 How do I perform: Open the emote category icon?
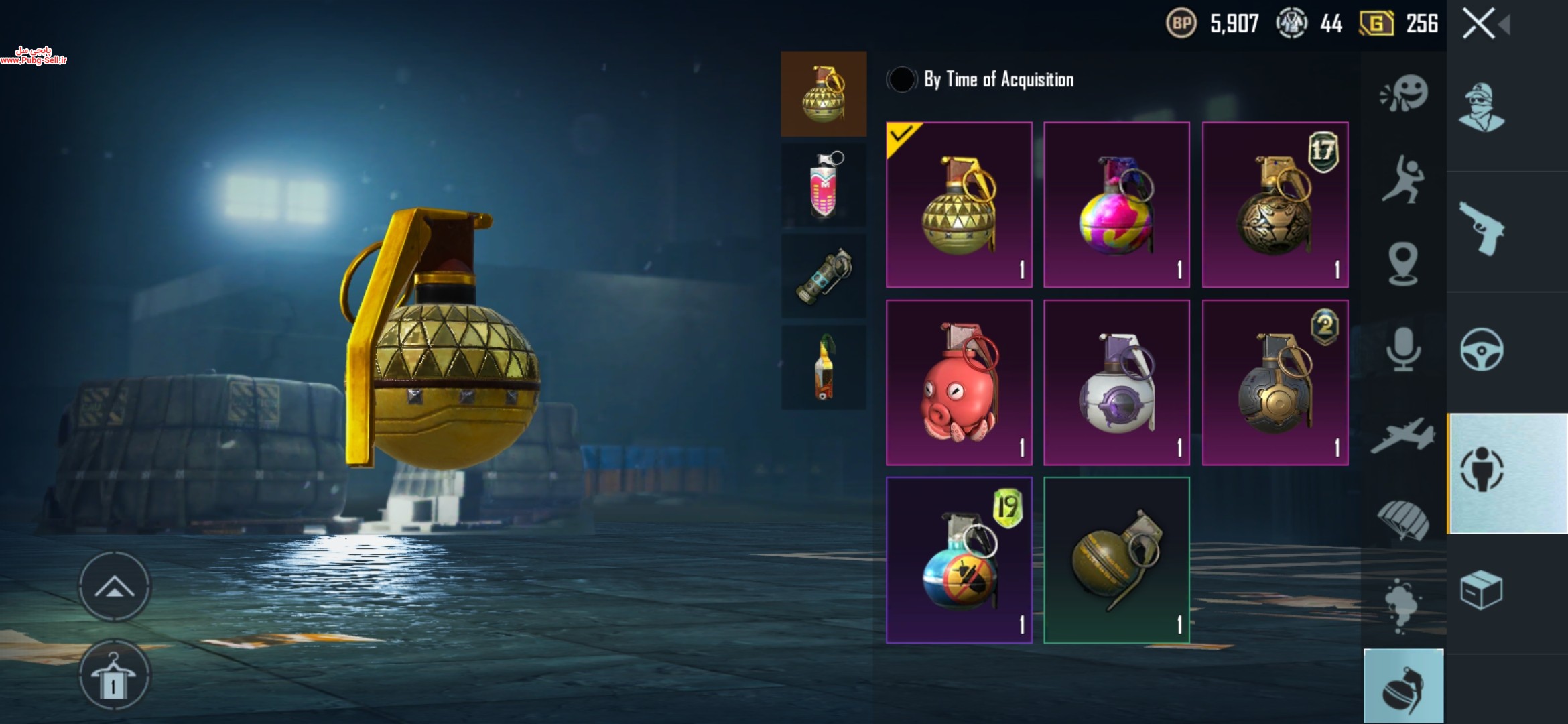coord(1404,94)
